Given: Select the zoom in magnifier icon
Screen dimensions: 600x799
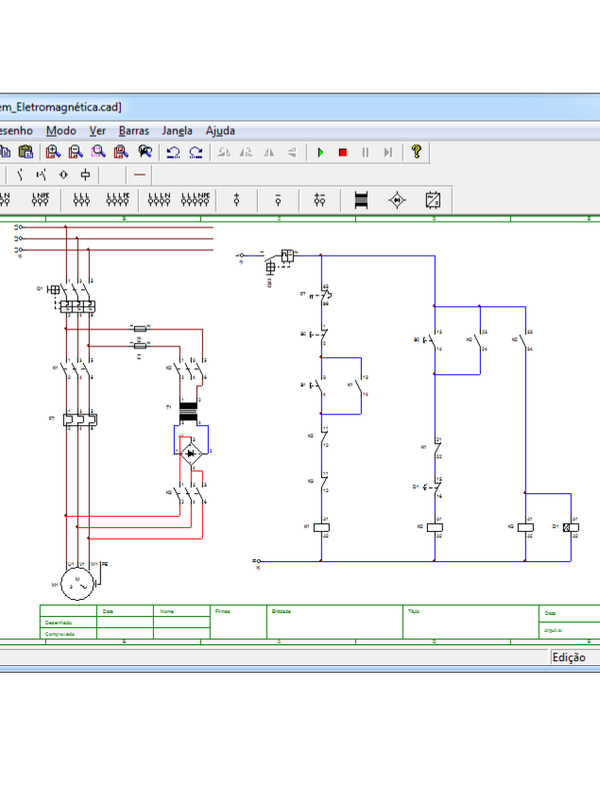Looking at the screenshot, I should pos(53,152).
